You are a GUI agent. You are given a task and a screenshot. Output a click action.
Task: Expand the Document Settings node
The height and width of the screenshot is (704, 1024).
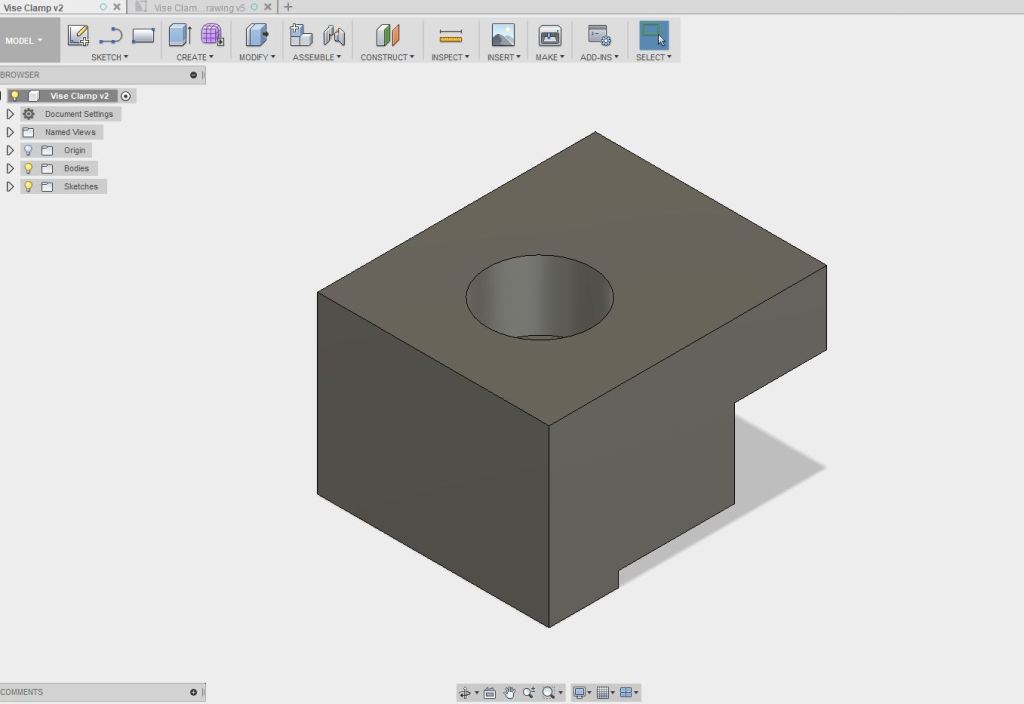(x=10, y=114)
